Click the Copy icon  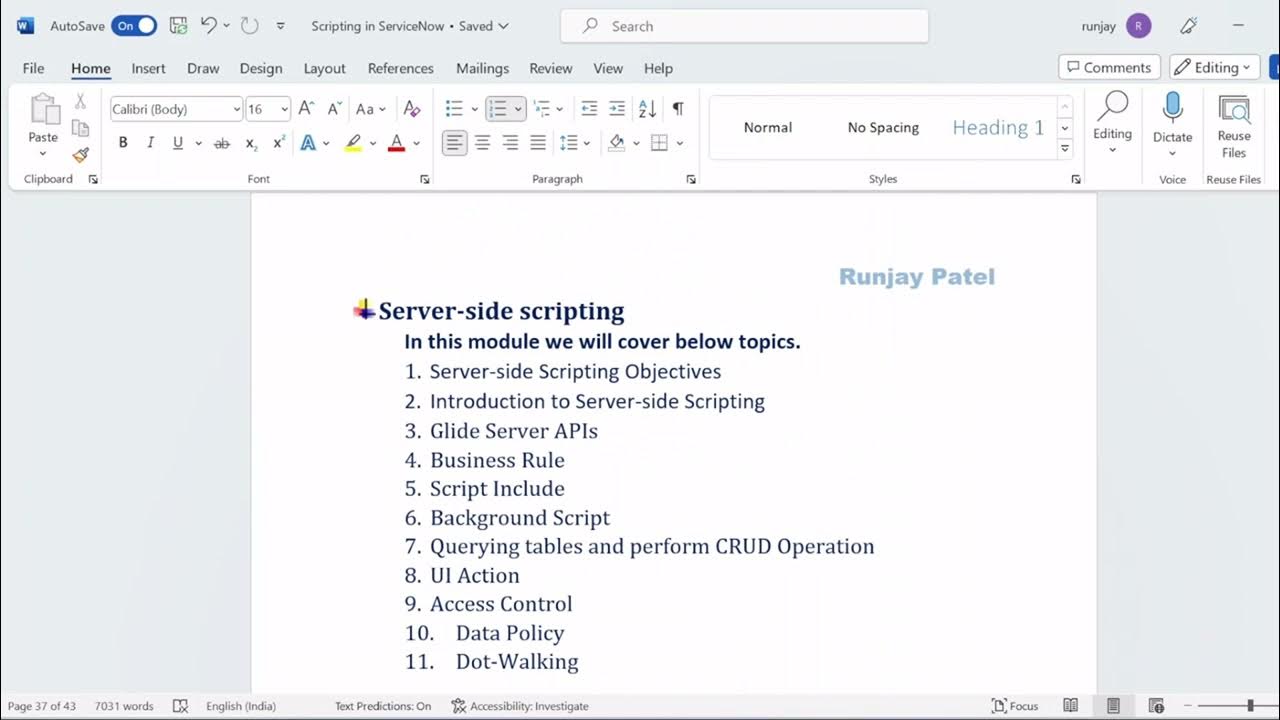click(80, 128)
